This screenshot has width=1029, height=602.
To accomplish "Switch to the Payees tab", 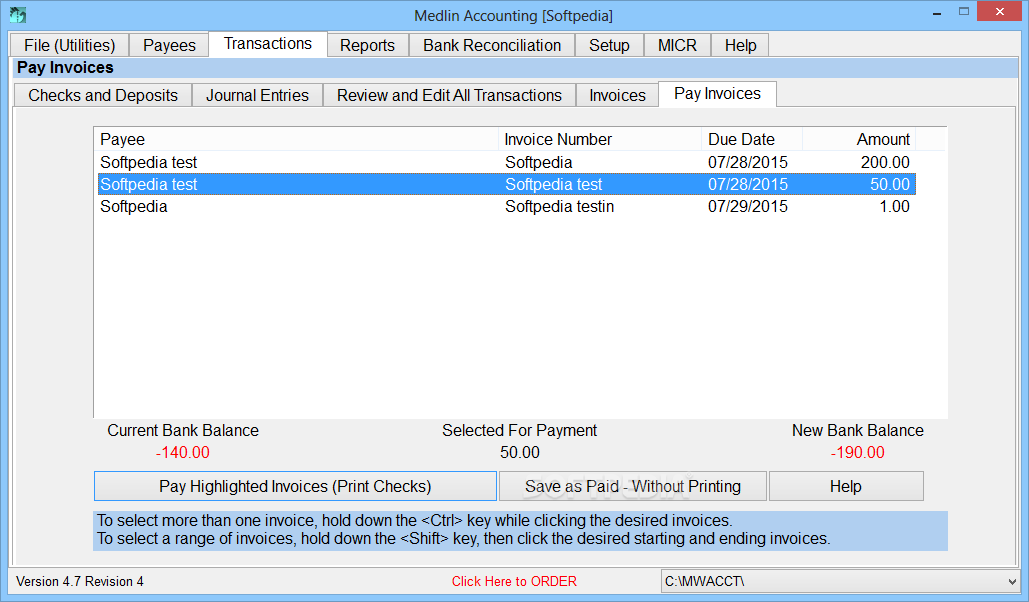I will pyautogui.click(x=169, y=45).
